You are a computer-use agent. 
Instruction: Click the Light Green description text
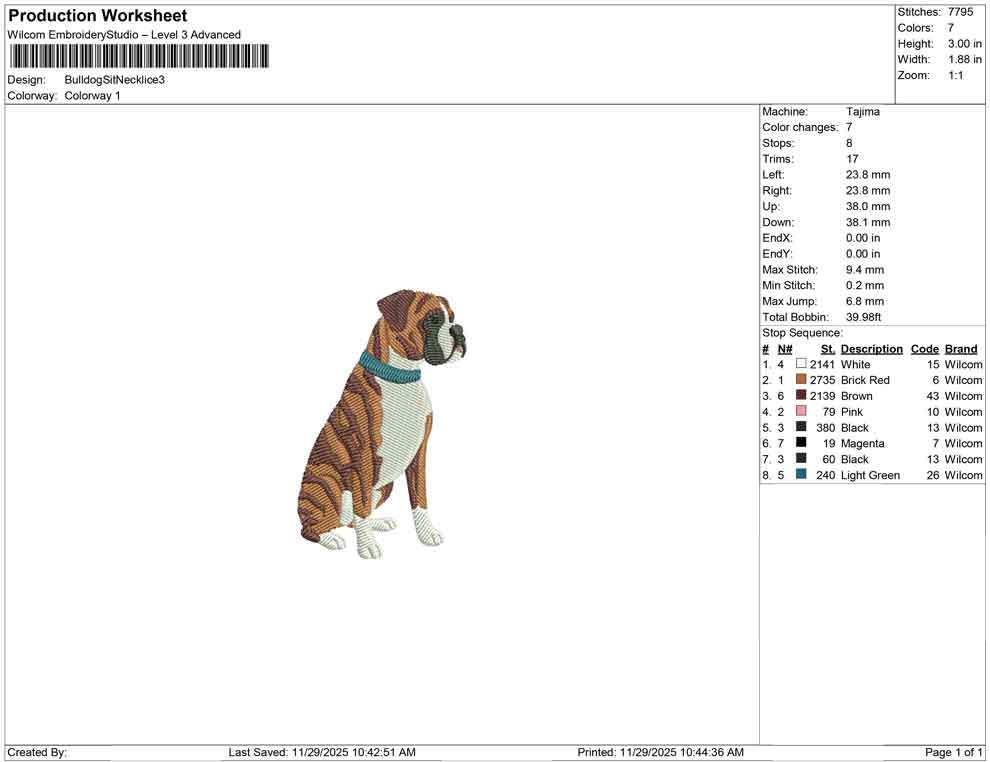[x=870, y=475]
